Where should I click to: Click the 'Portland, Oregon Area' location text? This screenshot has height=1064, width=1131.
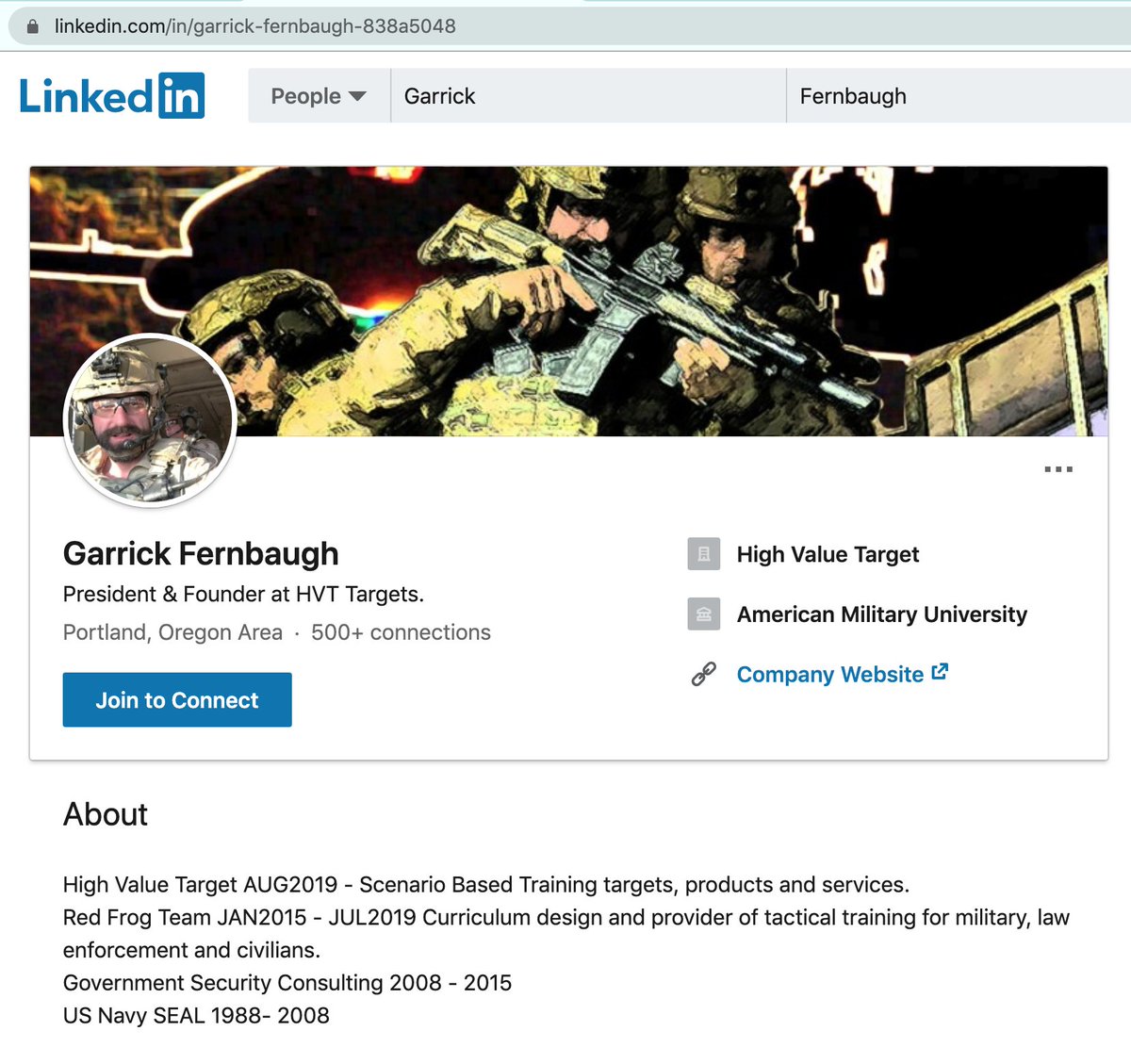[172, 632]
